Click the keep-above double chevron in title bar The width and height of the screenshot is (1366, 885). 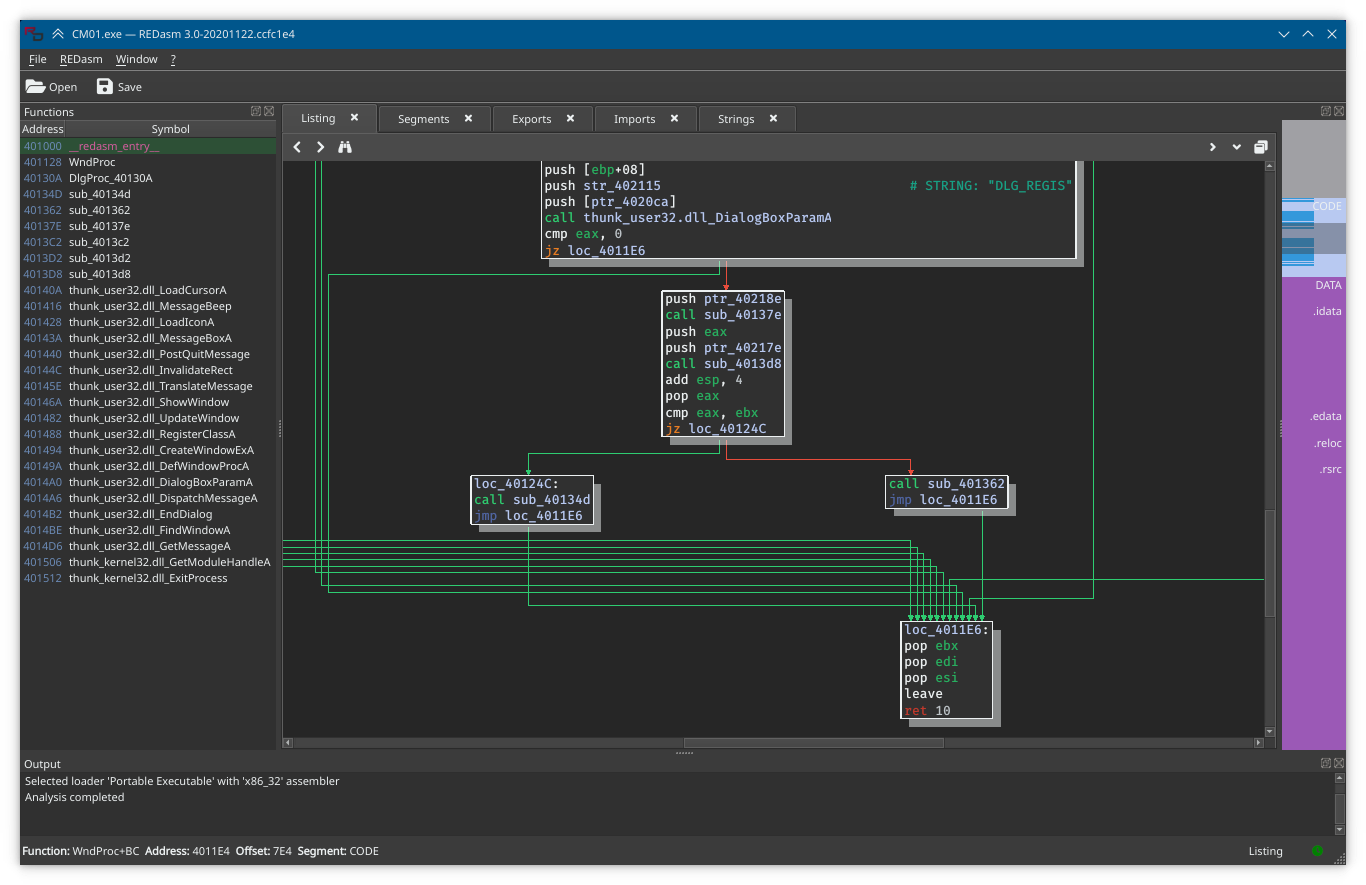click(x=58, y=34)
